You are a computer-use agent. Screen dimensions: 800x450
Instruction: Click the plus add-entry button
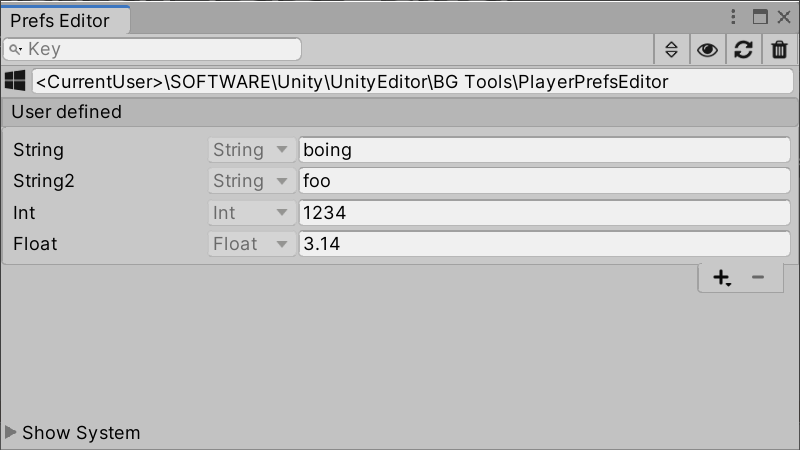(722, 278)
